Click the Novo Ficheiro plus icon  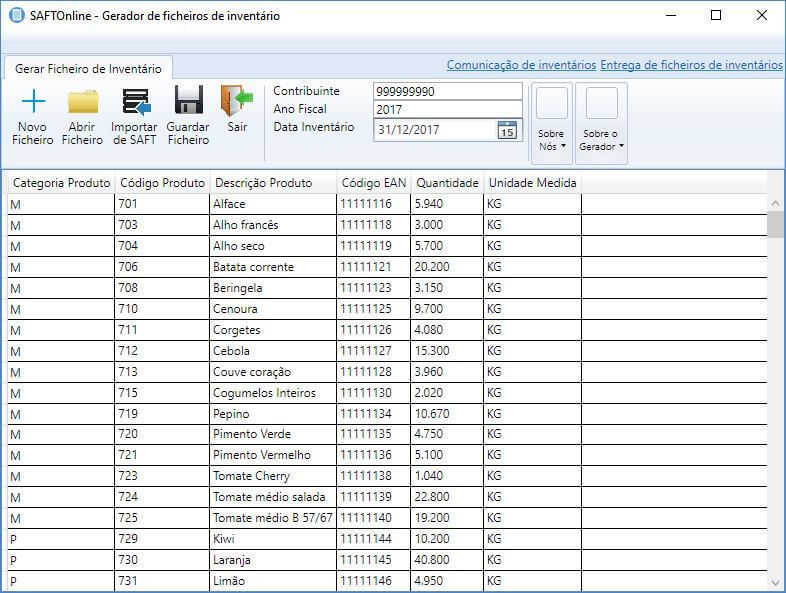pos(34,102)
